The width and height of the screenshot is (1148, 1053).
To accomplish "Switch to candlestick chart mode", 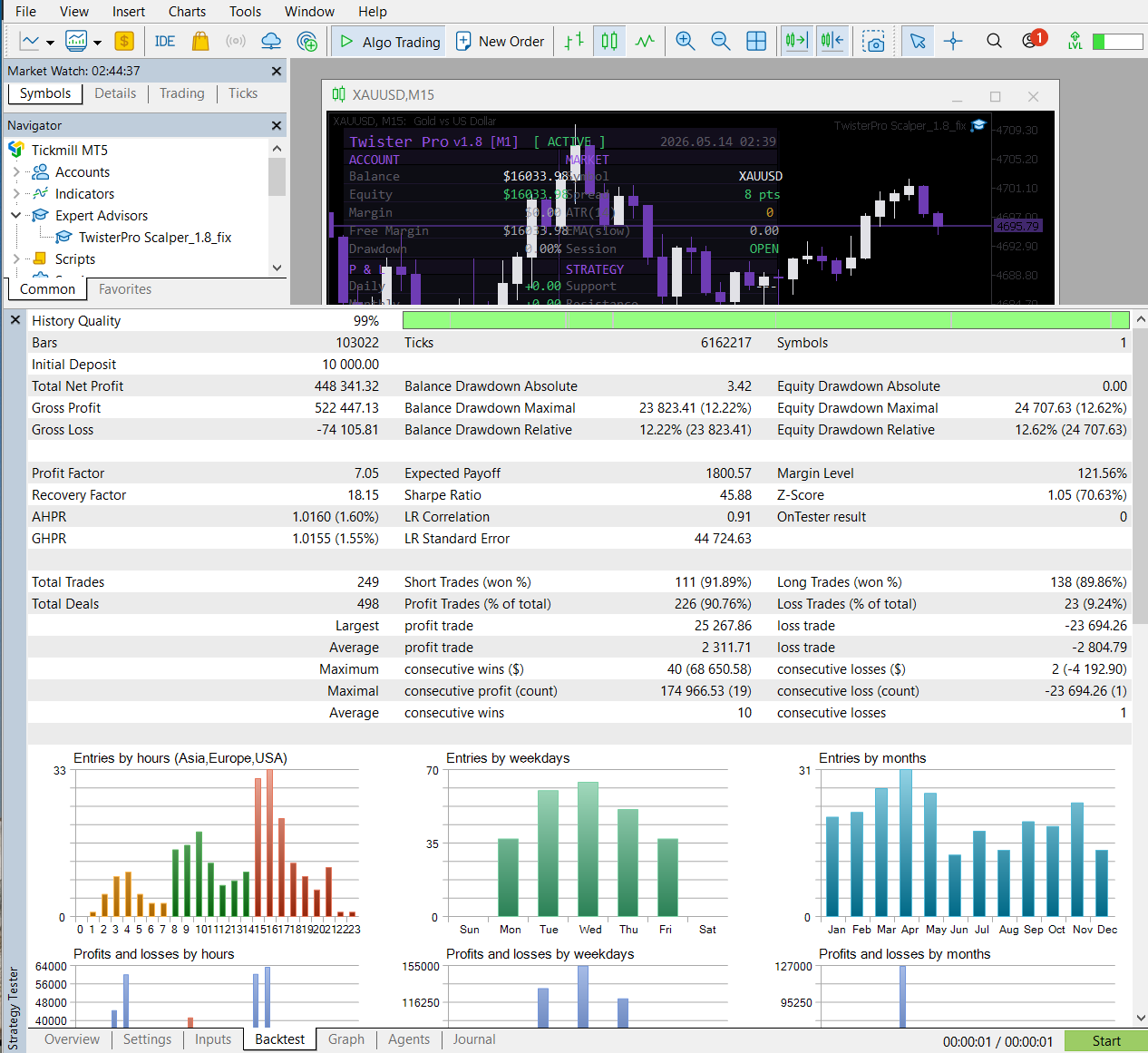I will (609, 41).
